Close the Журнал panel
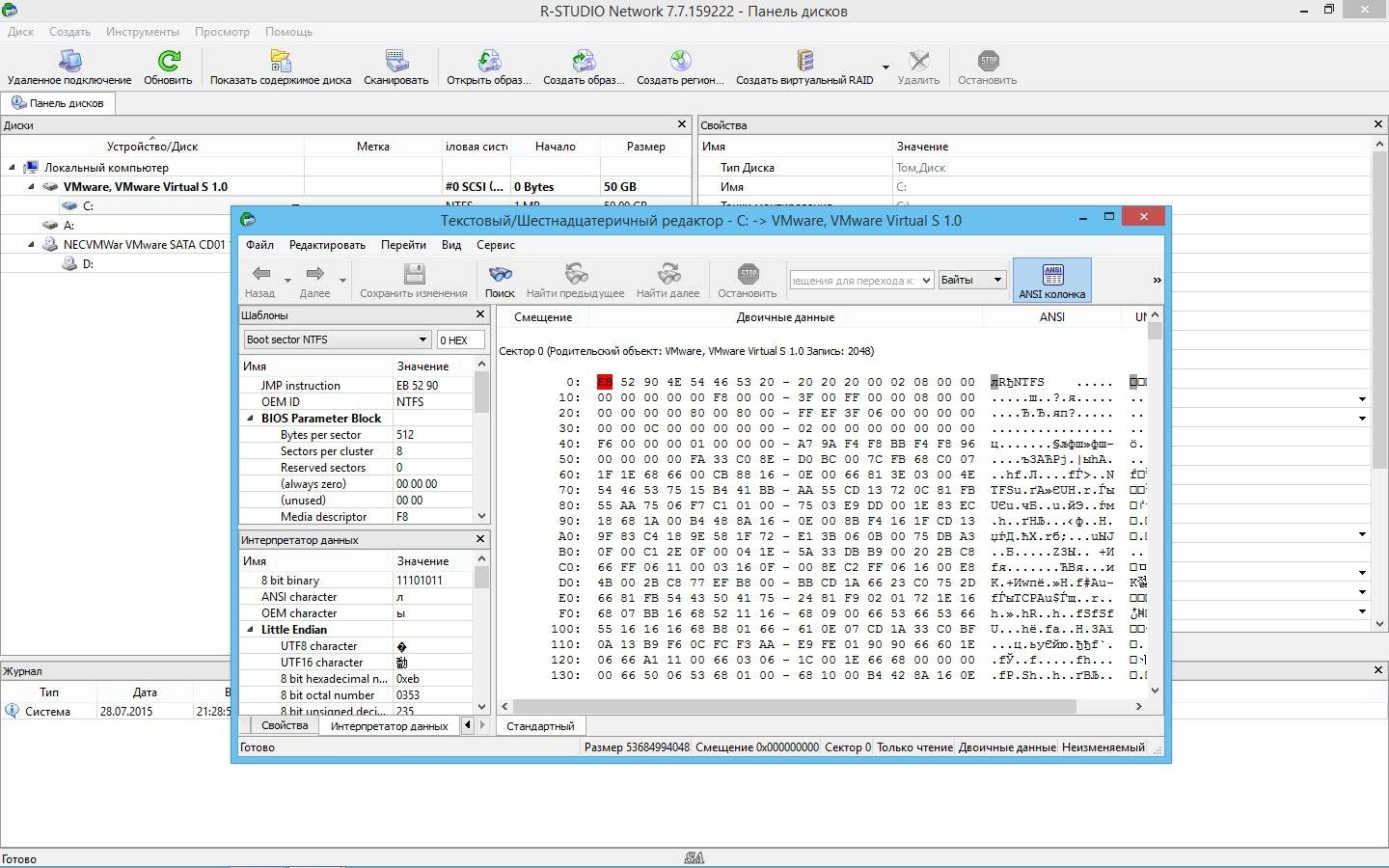The width and height of the screenshot is (1389, 868). pyautogui.click(x=1377, y=669)
